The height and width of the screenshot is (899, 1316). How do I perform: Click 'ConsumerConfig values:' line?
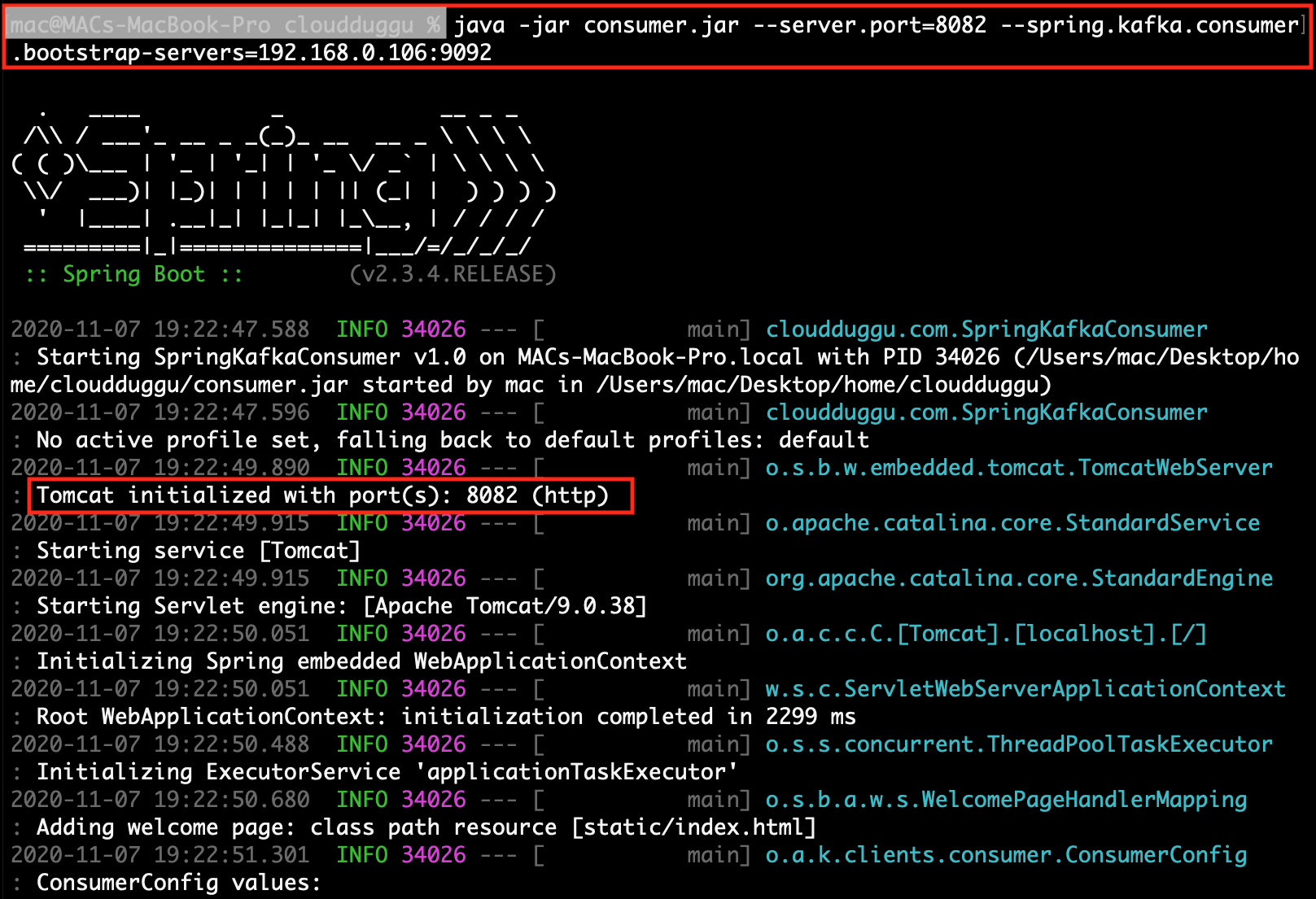179,883
